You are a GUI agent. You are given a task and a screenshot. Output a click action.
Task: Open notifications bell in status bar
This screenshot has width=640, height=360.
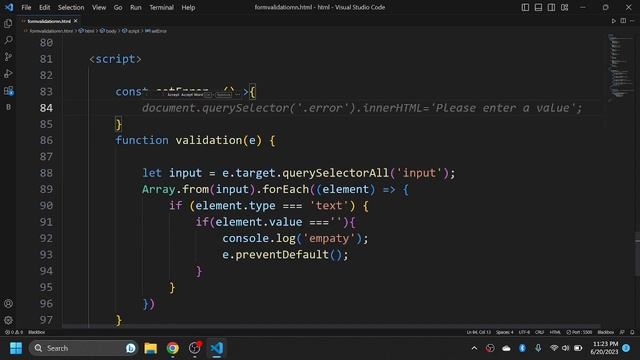click(x=632, y=332)
